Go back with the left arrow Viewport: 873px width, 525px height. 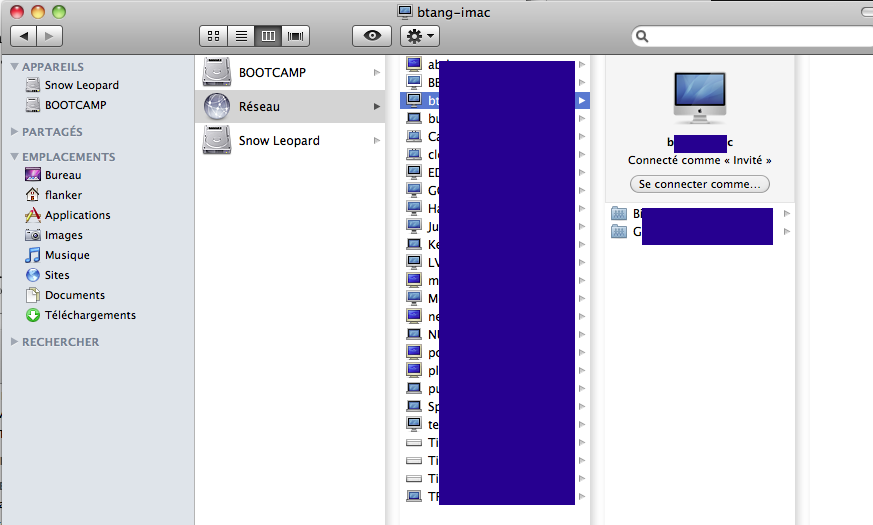[x=23, y=36]
